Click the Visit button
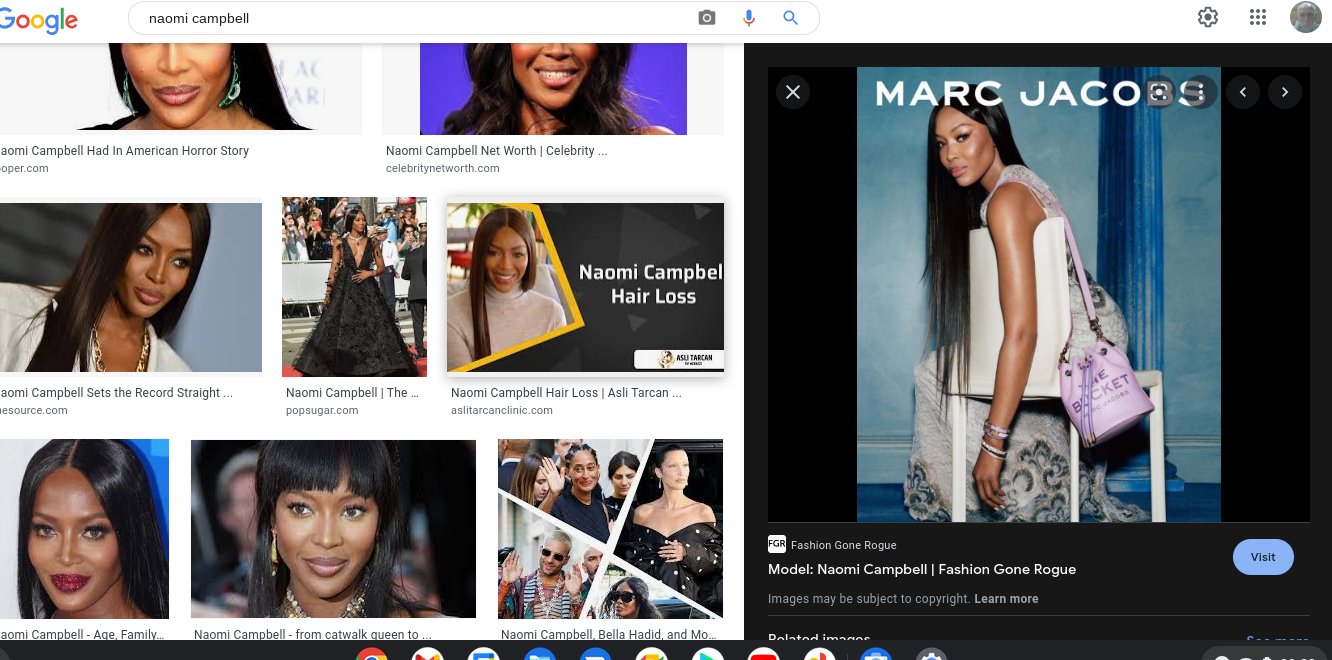The image size is (1332, 660). [x=1263, y=557]
